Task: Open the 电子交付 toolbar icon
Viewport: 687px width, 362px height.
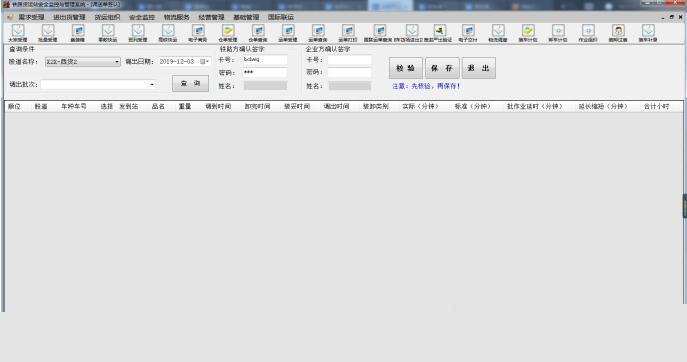Action: (x=468, y=33)
